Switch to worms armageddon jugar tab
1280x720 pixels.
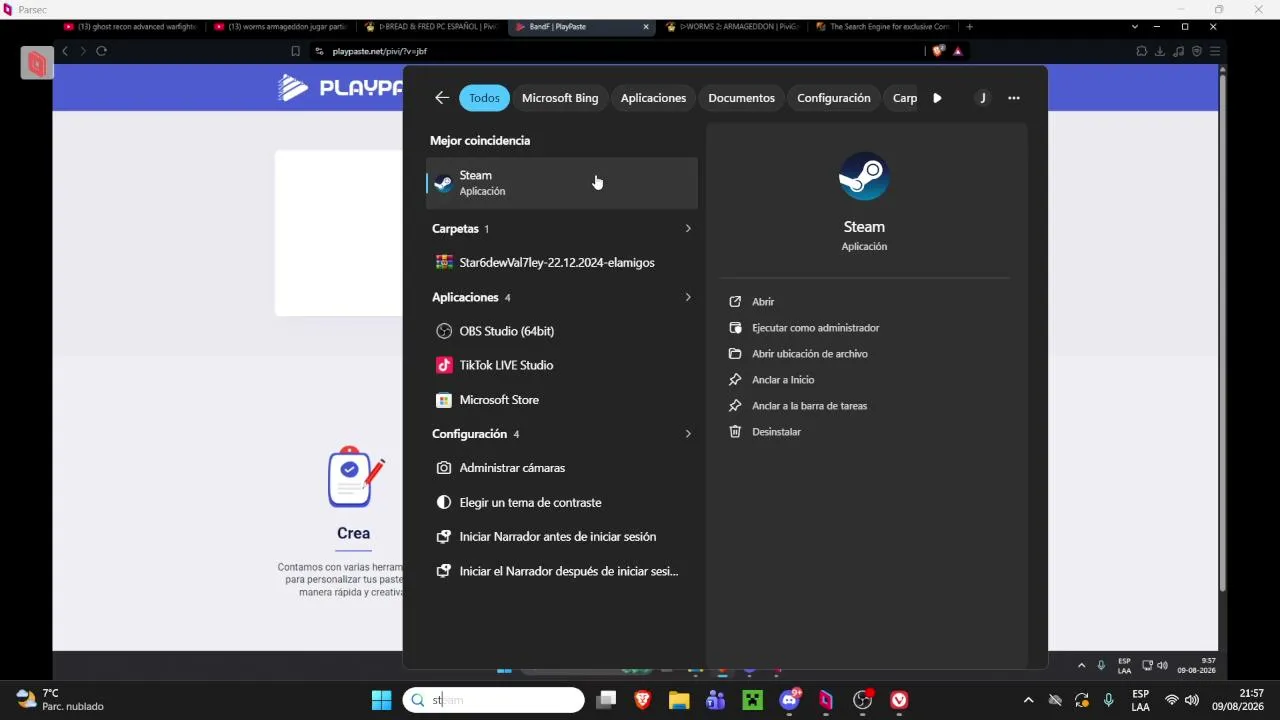[281, 27]
